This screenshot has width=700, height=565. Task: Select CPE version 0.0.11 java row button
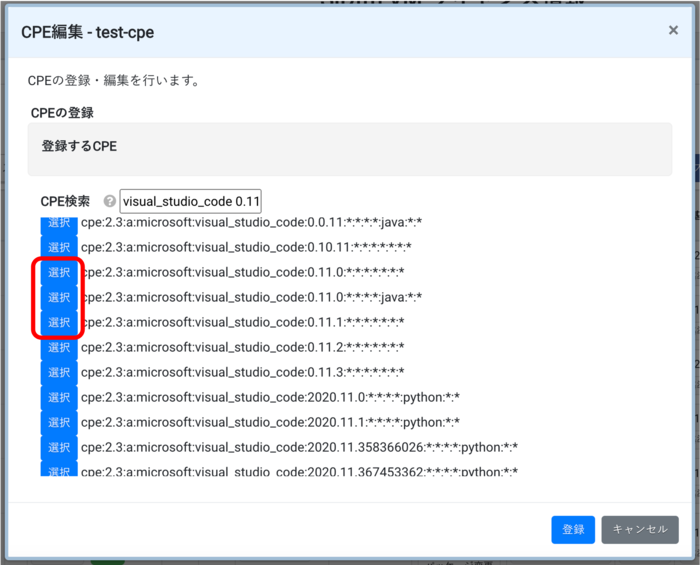click(x=59, y=224)
